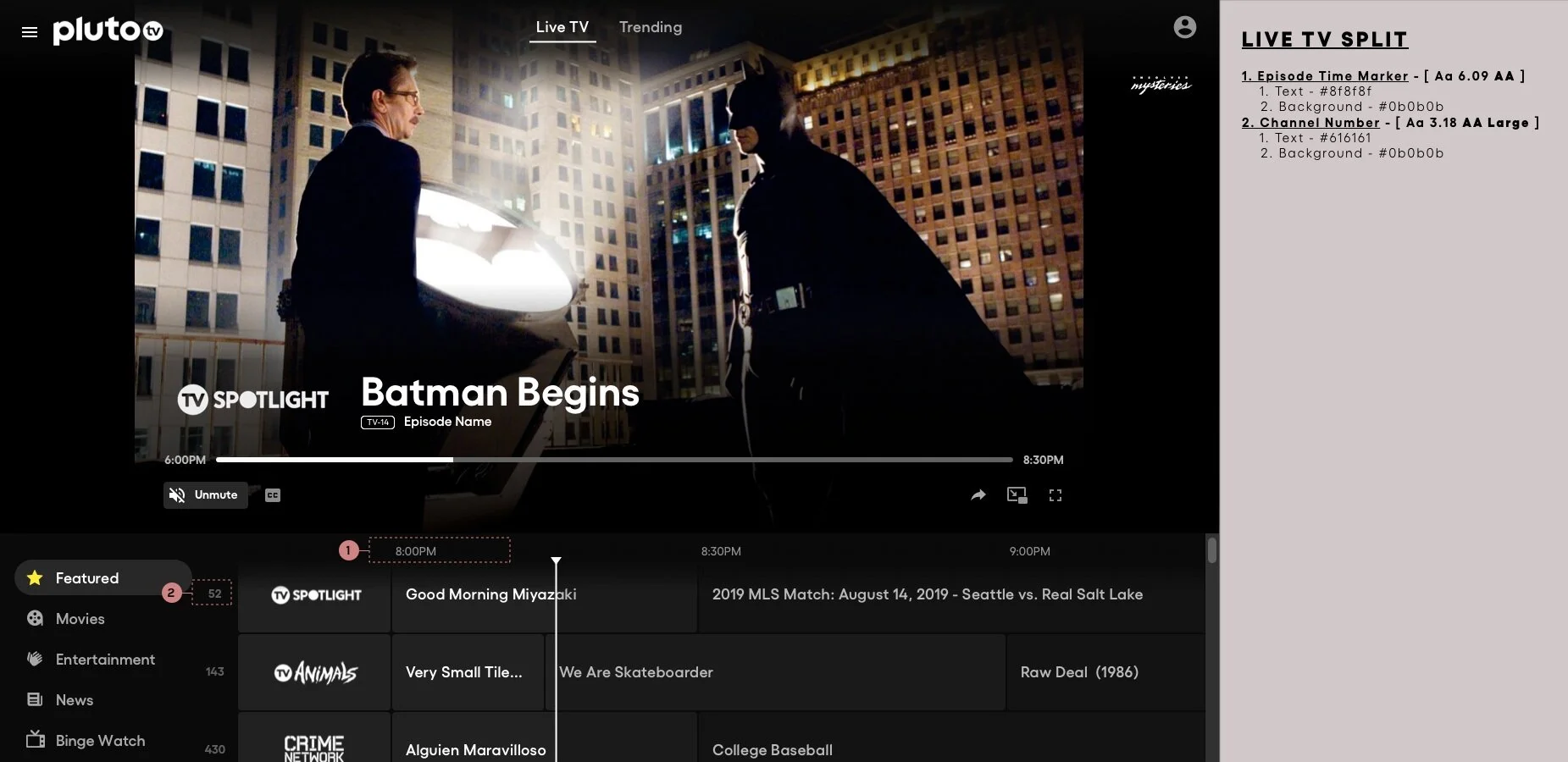Click the share arrow icon

978,495
